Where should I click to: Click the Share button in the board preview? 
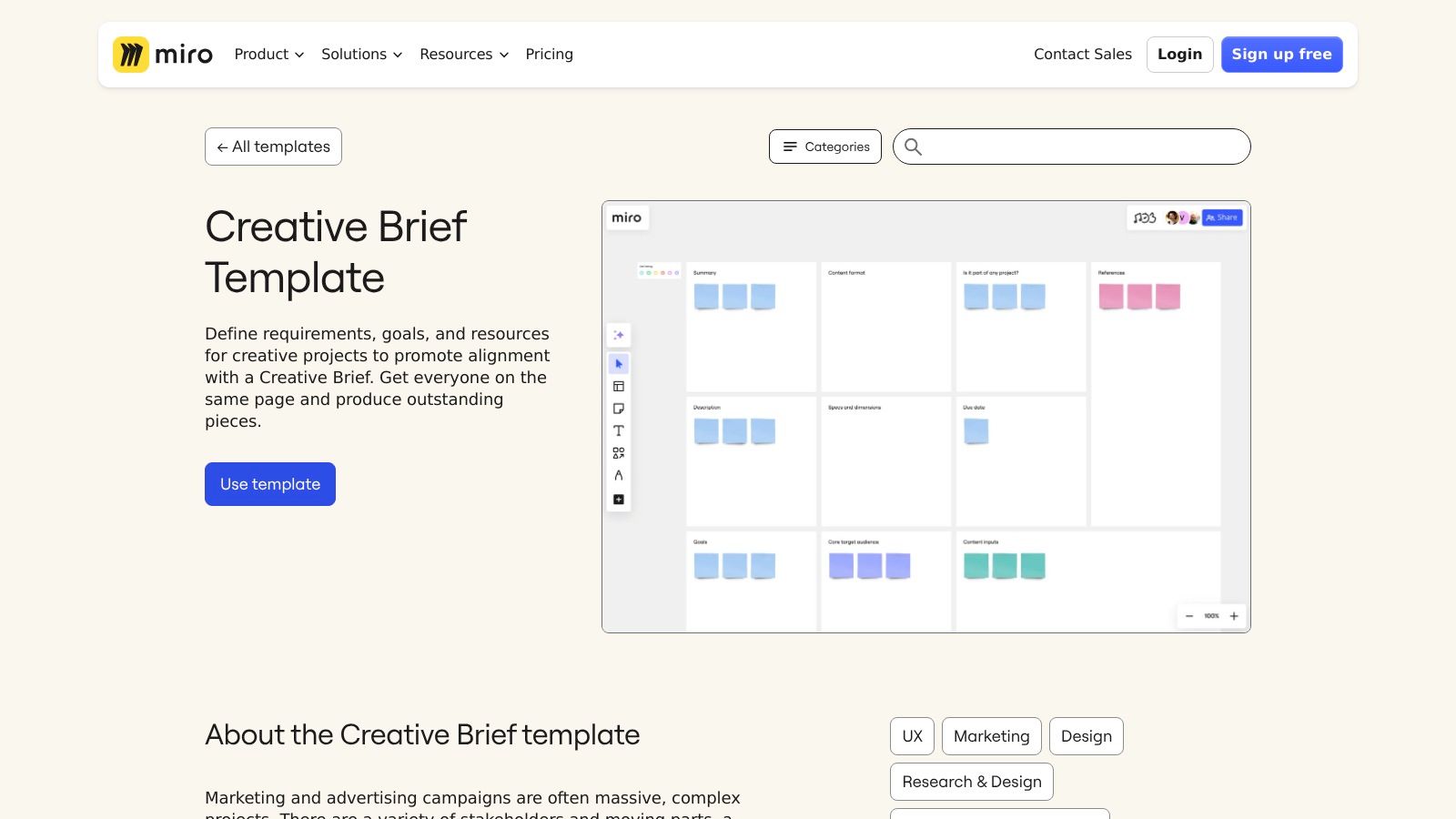(1222, 217)
